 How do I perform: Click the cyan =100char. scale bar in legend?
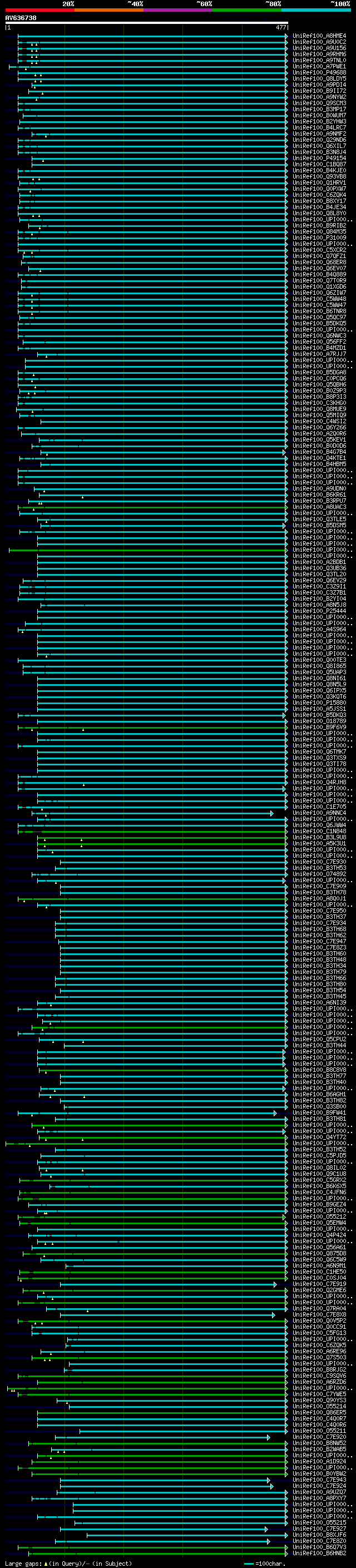click(x=248, y=1564)
